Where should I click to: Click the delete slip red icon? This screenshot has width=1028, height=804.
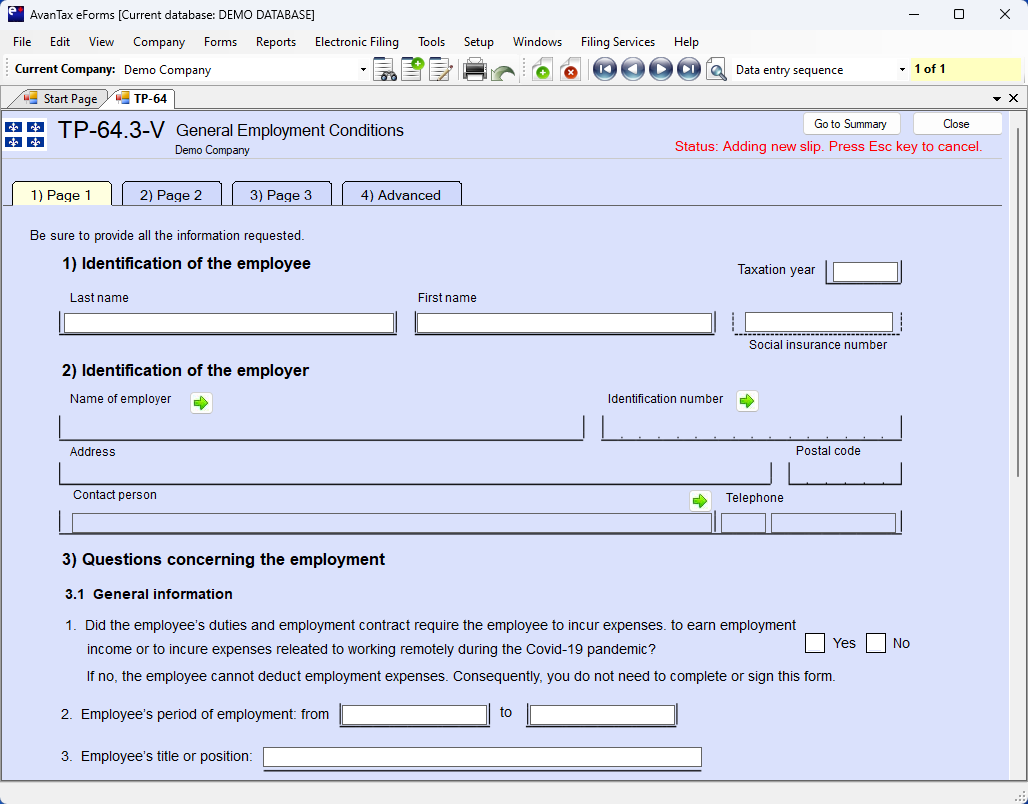point(570,70)
